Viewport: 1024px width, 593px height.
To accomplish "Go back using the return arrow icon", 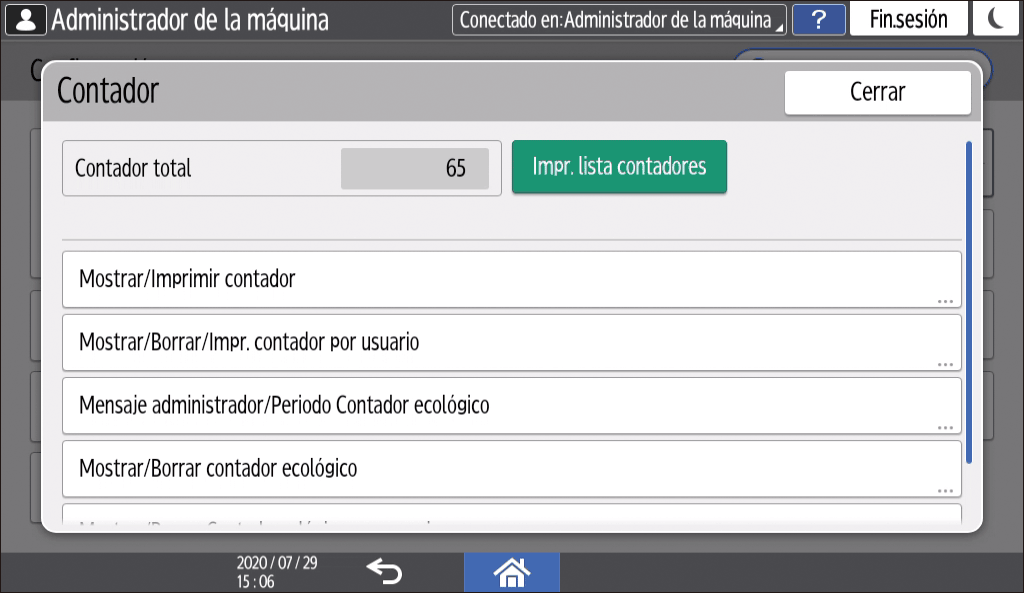I will tap(383, 571).
